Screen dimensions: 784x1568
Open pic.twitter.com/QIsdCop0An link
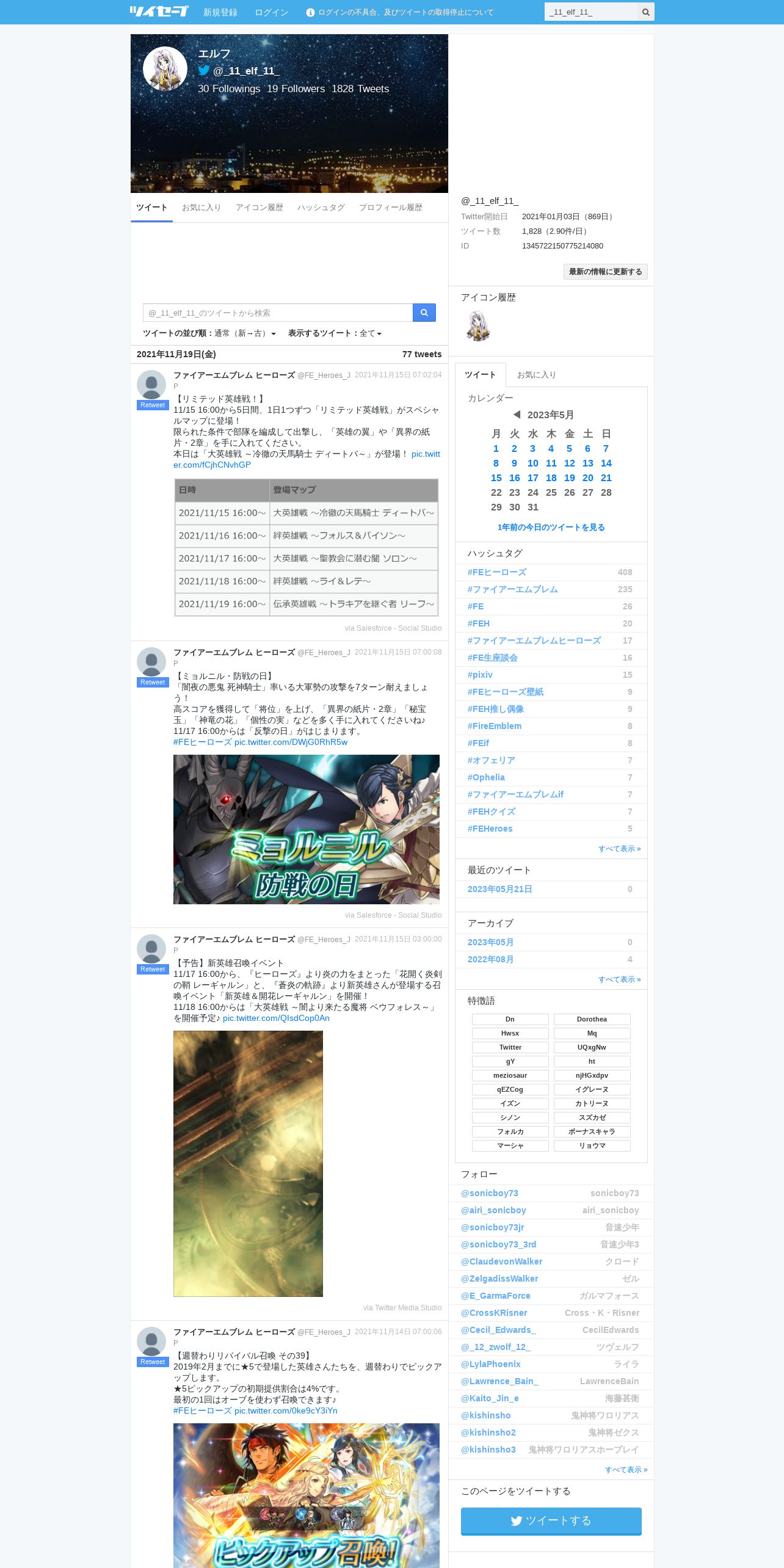pos(276,1018)
